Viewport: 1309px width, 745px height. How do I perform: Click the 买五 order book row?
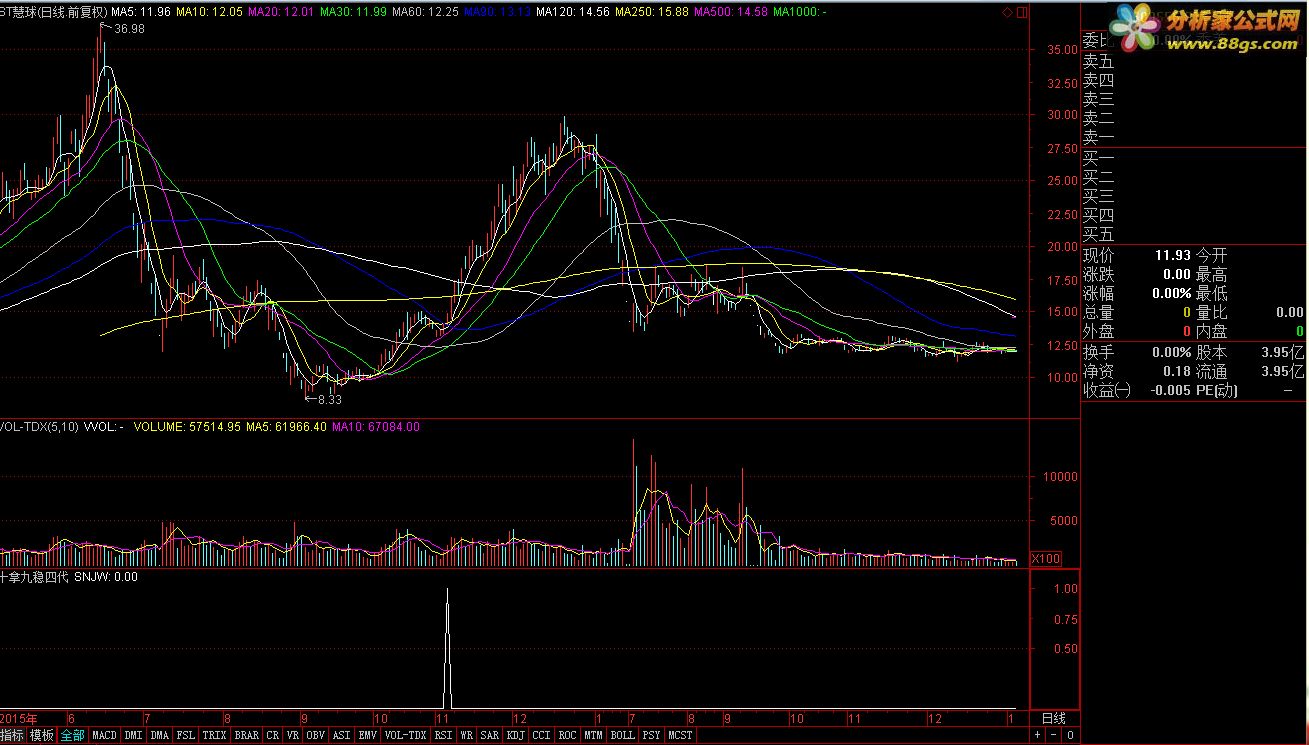pos(1195,234)
